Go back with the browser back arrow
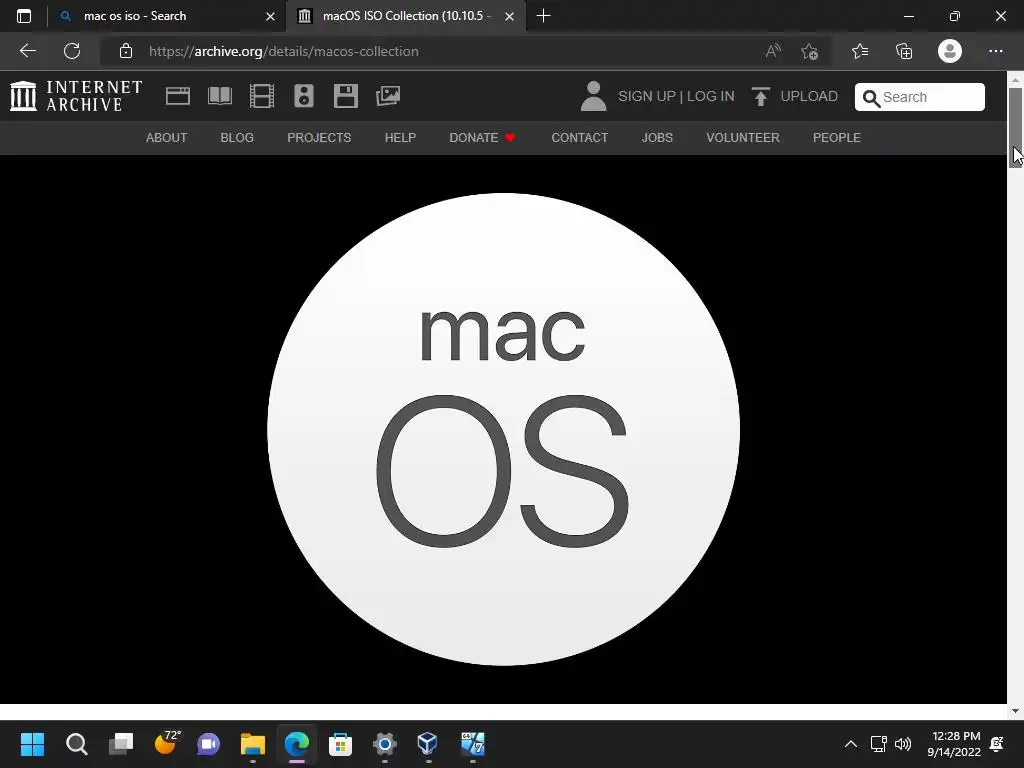The width and height of the screenshot is (1024, 768). tap(27, 51)
